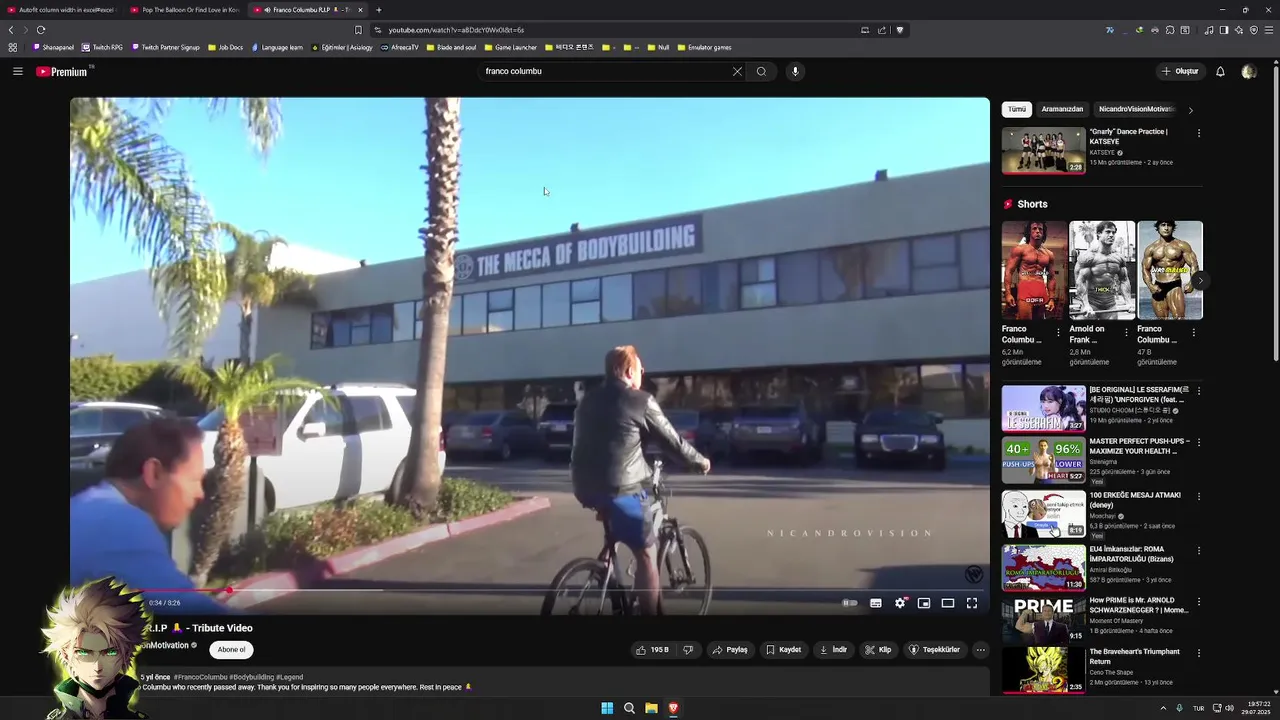Open options for How PRIME is Mr. ARNOLD
The height and width of the screenshot is (720, 1280).
[1198, 603]
